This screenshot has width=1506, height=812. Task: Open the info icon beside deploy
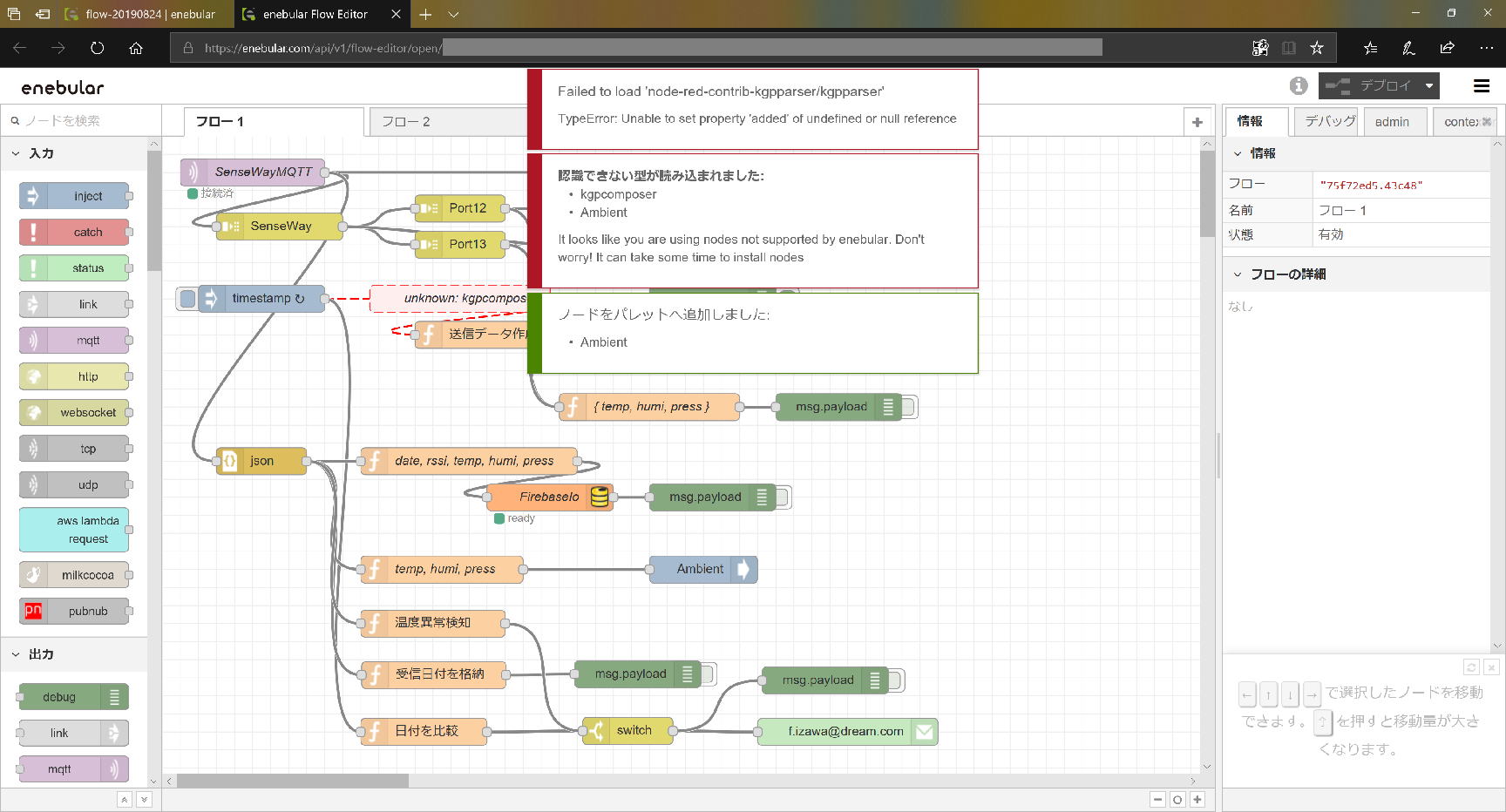pos(1299,85)
